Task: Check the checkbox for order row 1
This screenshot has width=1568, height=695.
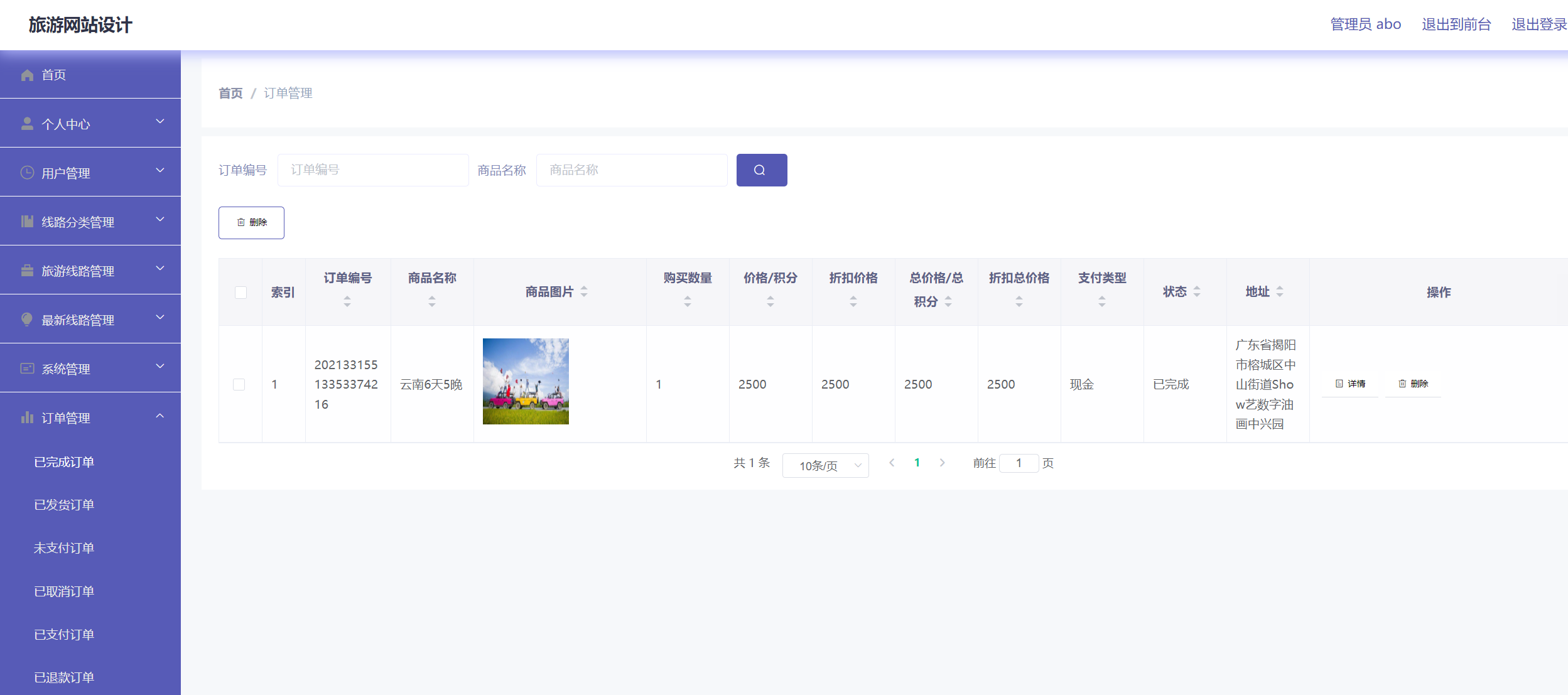Action: [241, 384]
